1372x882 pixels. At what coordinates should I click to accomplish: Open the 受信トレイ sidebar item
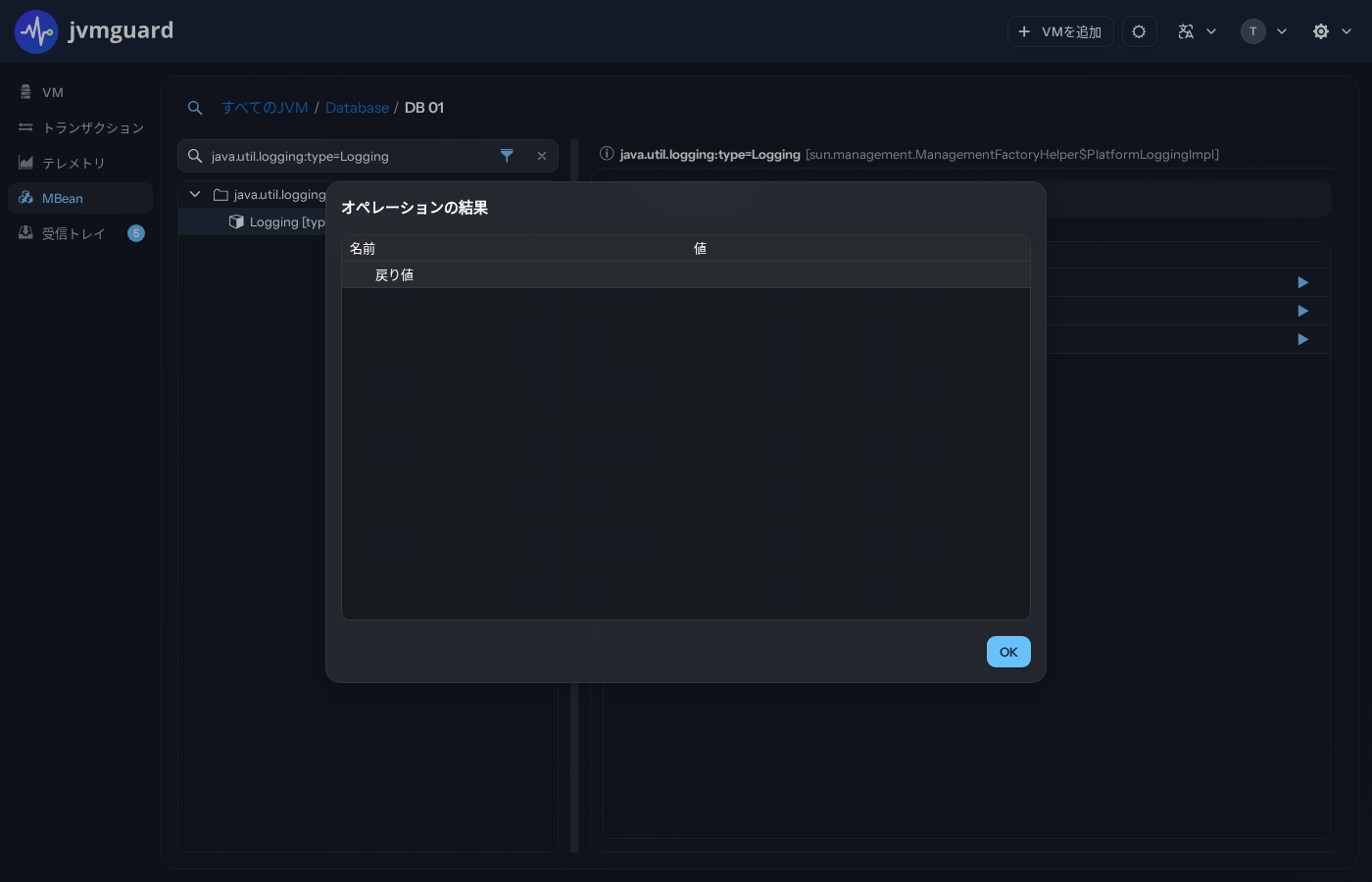(x=80, y=233)
